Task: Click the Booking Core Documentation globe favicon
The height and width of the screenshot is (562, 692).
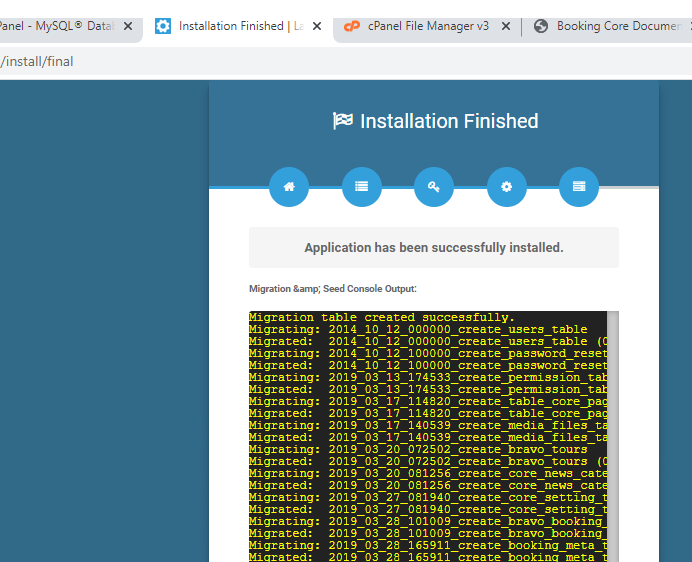Action: (x=541, y=26)
